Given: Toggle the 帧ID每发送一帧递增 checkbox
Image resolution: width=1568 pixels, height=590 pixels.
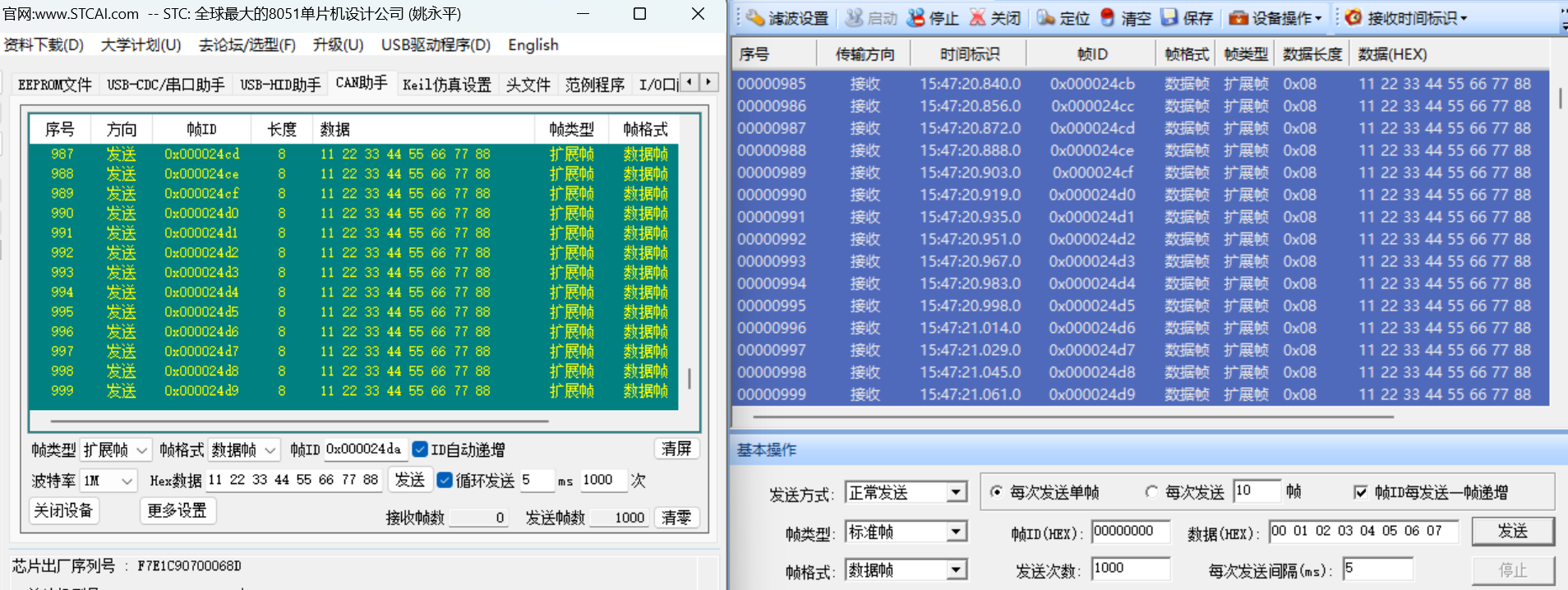Looking at the screenshot, I should (x=1361, y=492).
